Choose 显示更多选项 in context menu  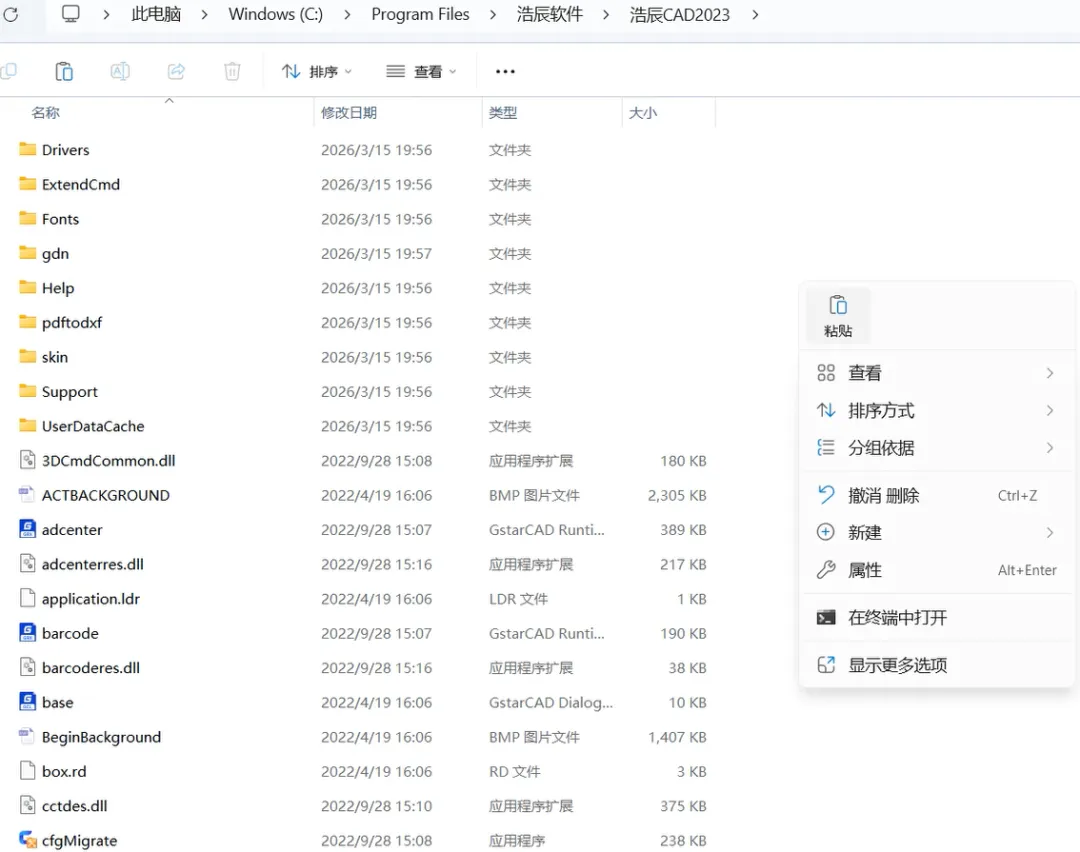pyautogui.click(x=936, y=665)
